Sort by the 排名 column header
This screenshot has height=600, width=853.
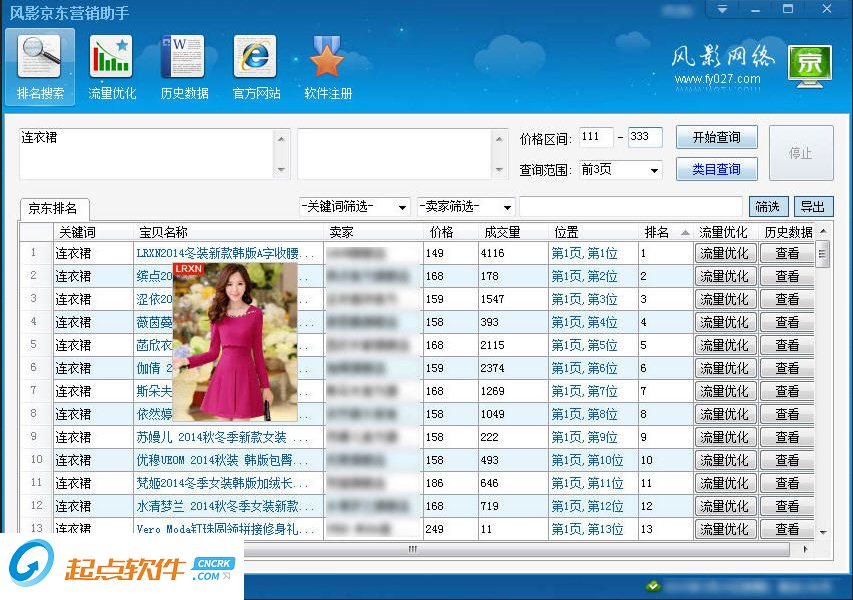666,232
